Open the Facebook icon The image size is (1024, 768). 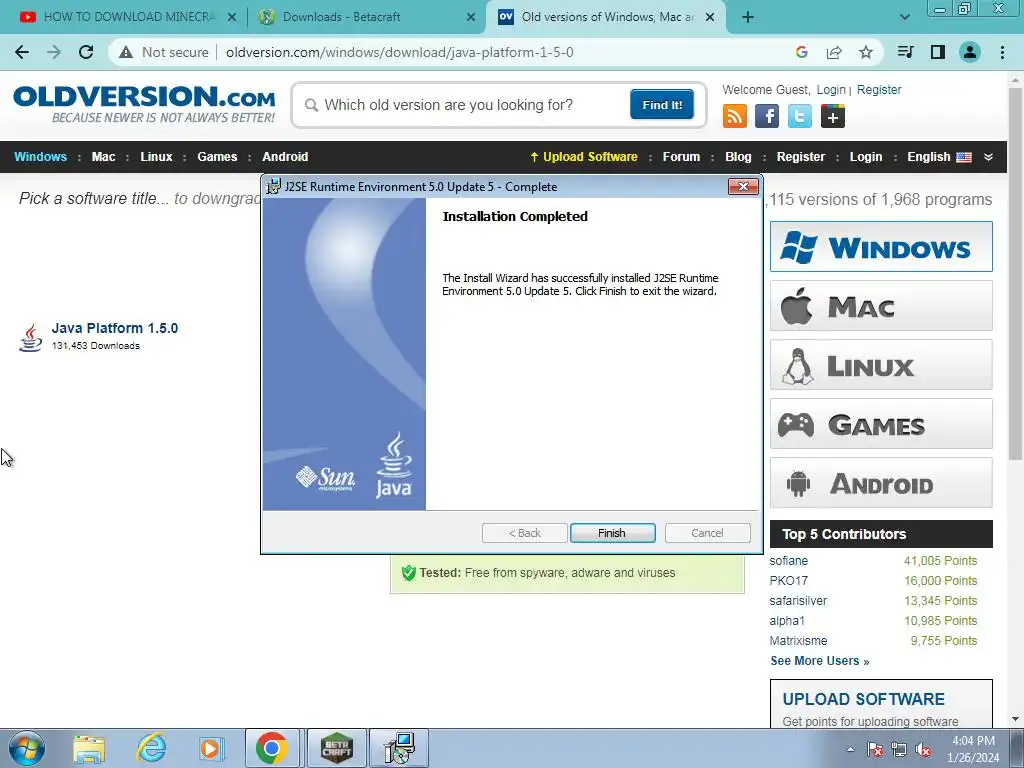pos(767,117)
